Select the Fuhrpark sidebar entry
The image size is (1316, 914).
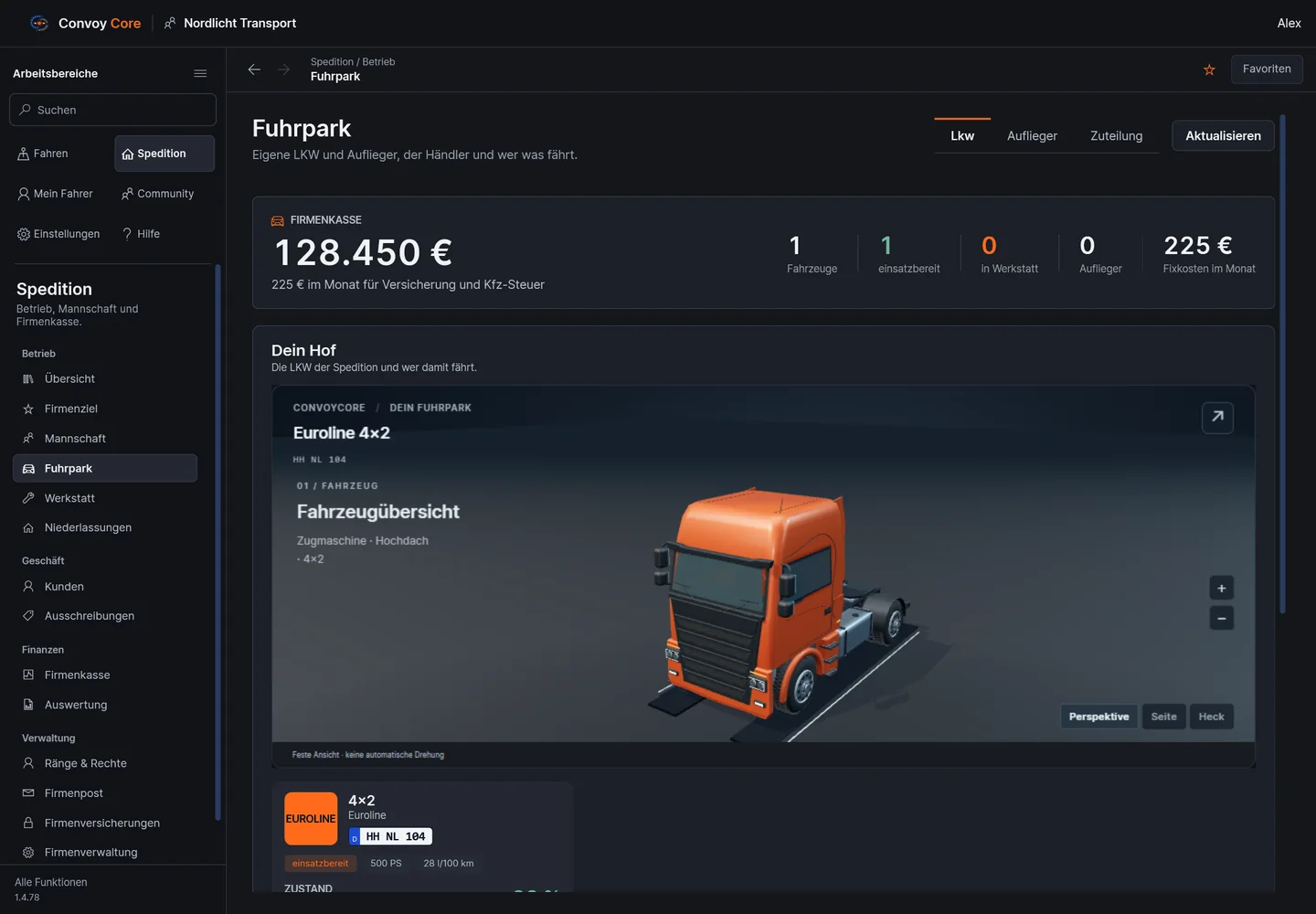pyautogui.click(x=105, y=468)
